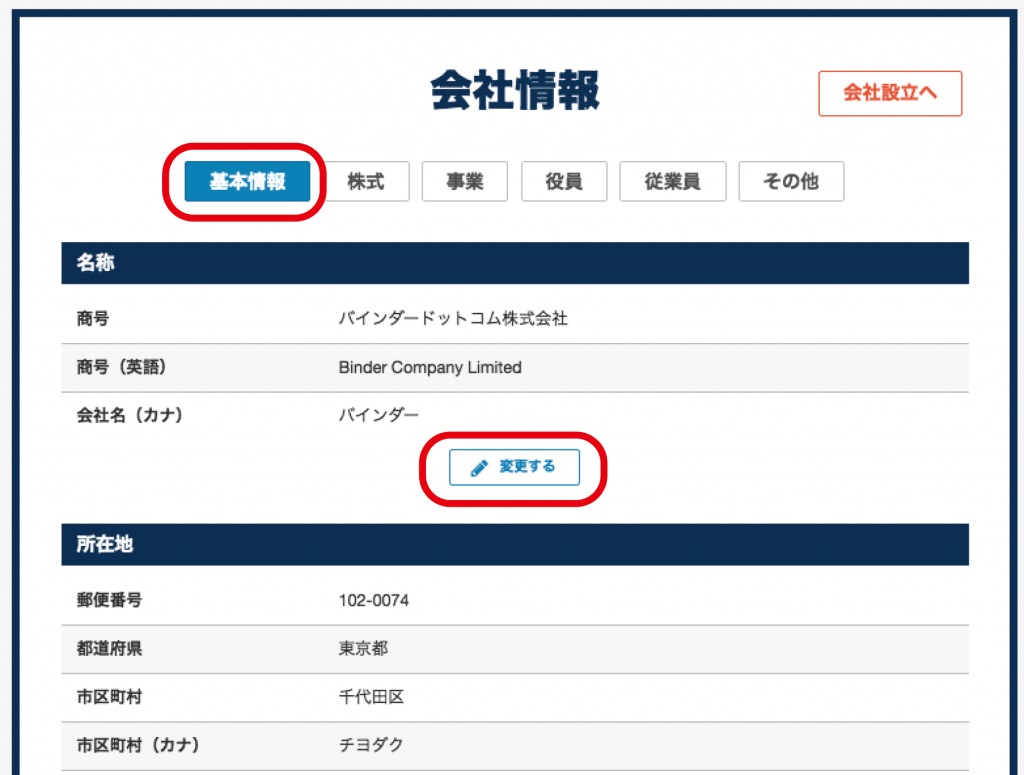
Task: Click the 郵便番号 row label
Action: (x=109, y=601)
